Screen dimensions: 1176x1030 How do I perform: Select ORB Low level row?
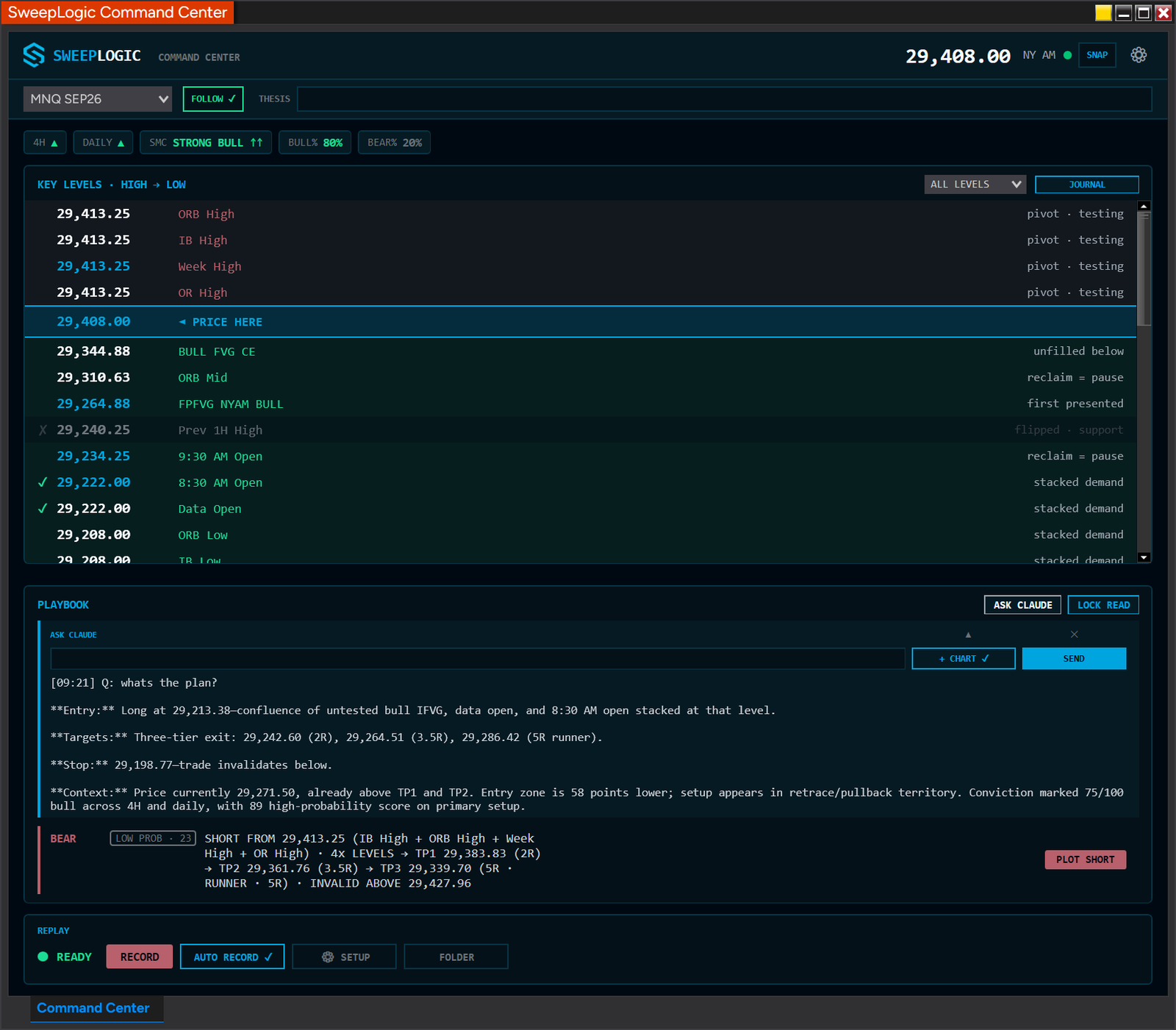click(x=581, y=535)
